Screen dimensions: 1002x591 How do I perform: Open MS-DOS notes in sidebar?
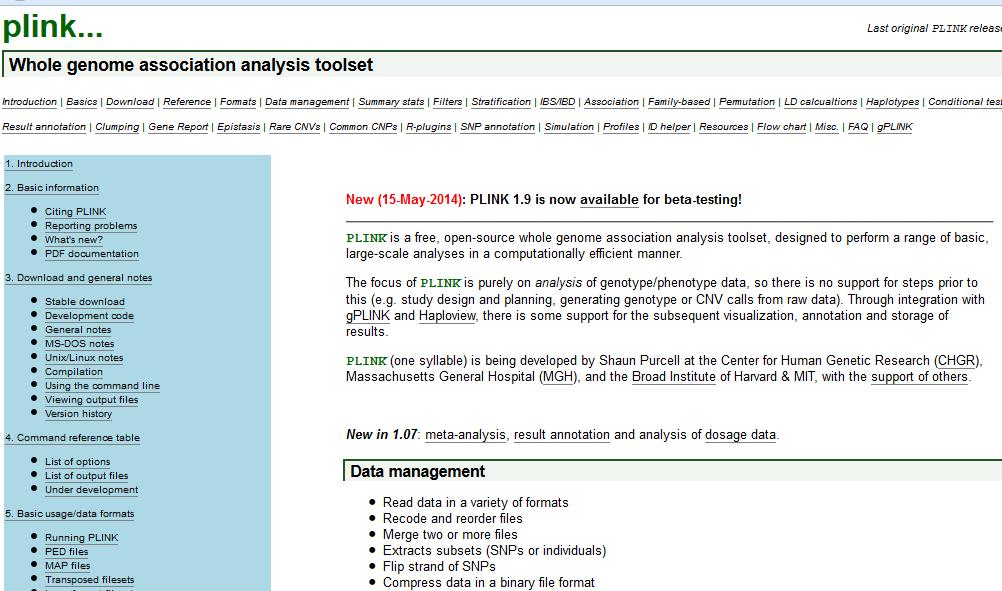click(x=79, y=344)
